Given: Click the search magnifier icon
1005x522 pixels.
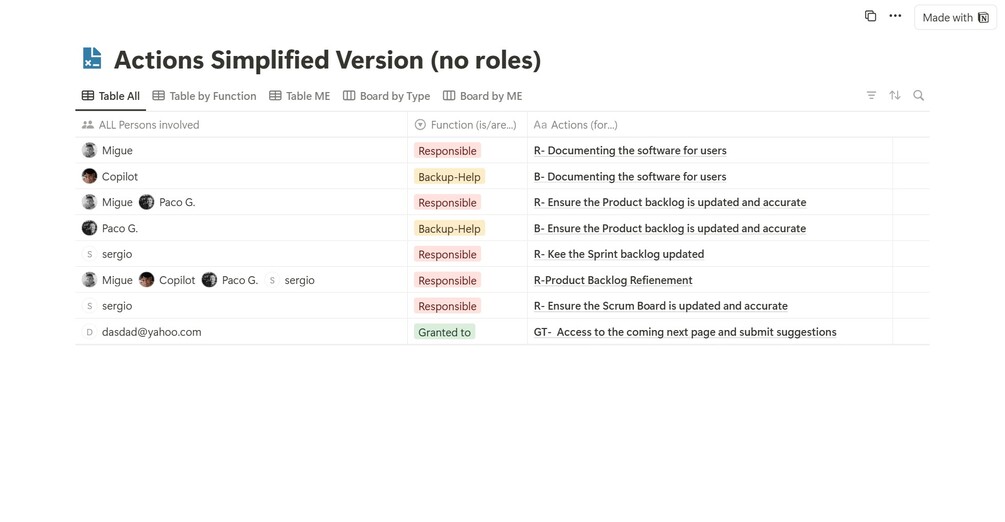Looking at the screenshot, I should [919, 96].
